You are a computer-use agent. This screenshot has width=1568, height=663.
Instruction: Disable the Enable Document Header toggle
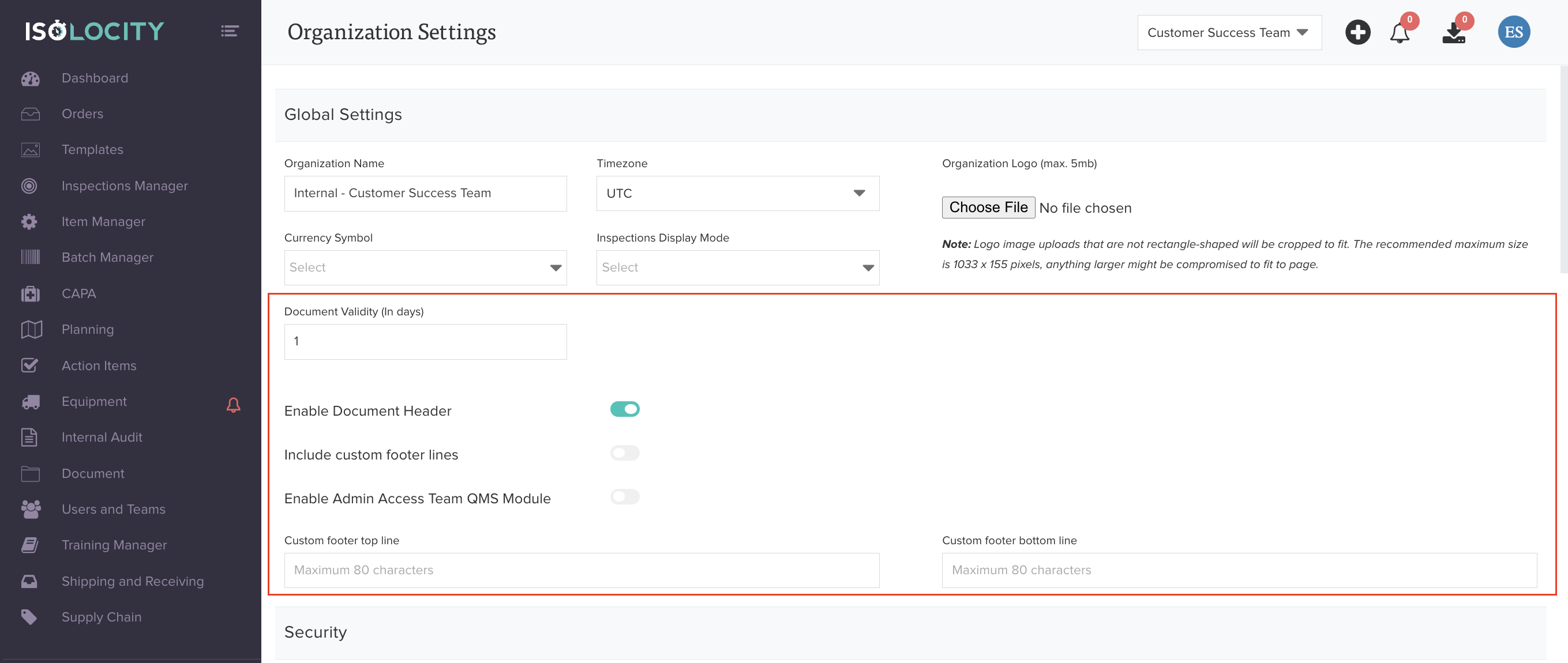point(625,409)
